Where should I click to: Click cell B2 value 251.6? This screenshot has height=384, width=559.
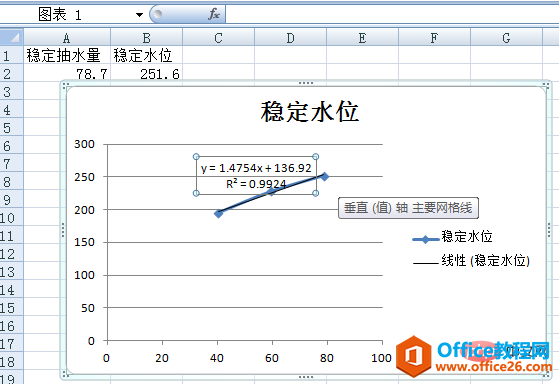point(147,73)
